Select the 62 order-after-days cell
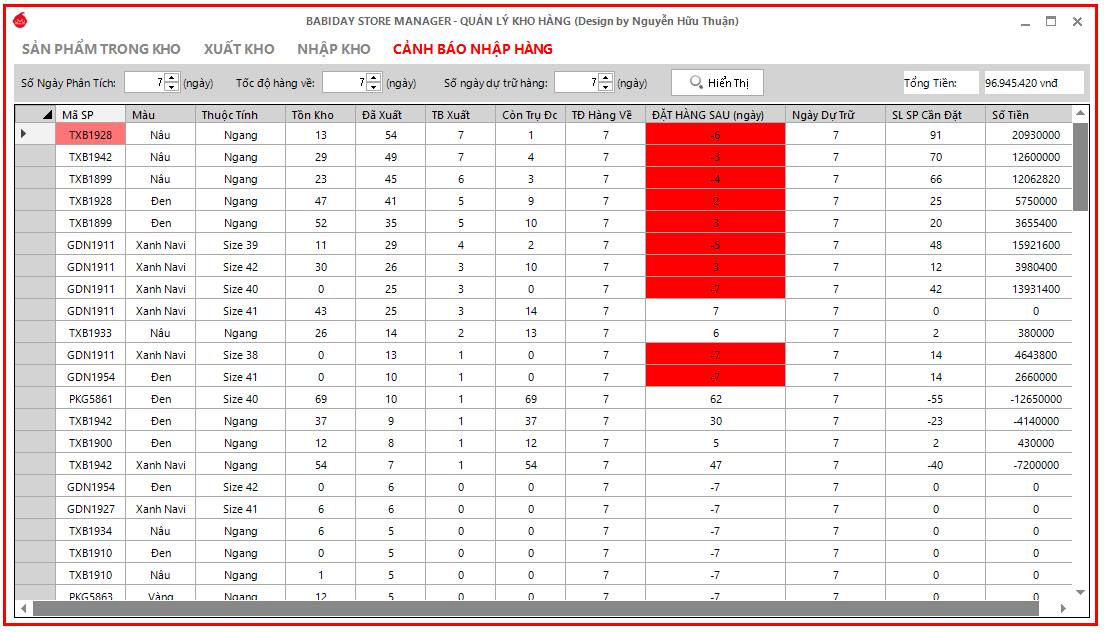Screen dimensions: 1104x632 [x=715, y=399]
